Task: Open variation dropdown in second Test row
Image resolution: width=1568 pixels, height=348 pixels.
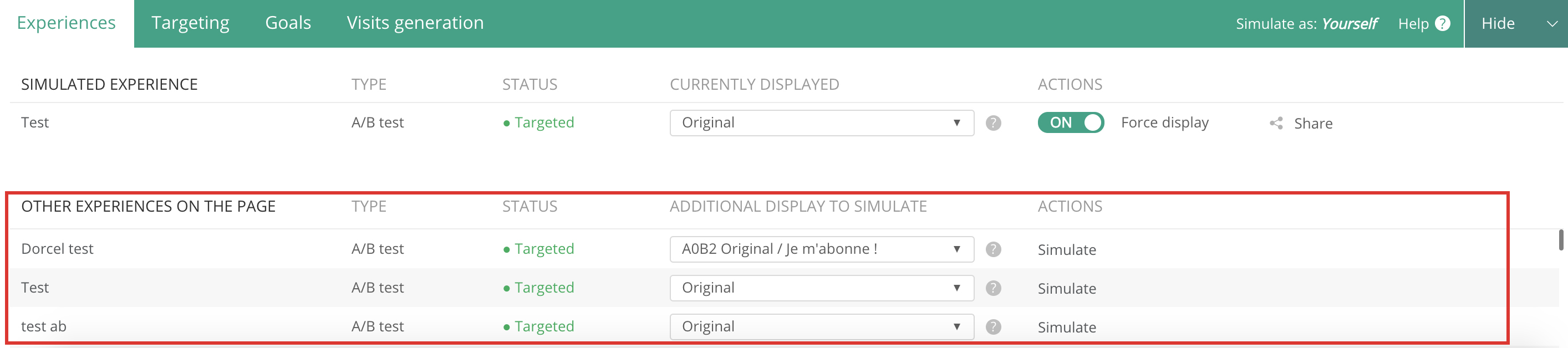Action: point(821,288)
